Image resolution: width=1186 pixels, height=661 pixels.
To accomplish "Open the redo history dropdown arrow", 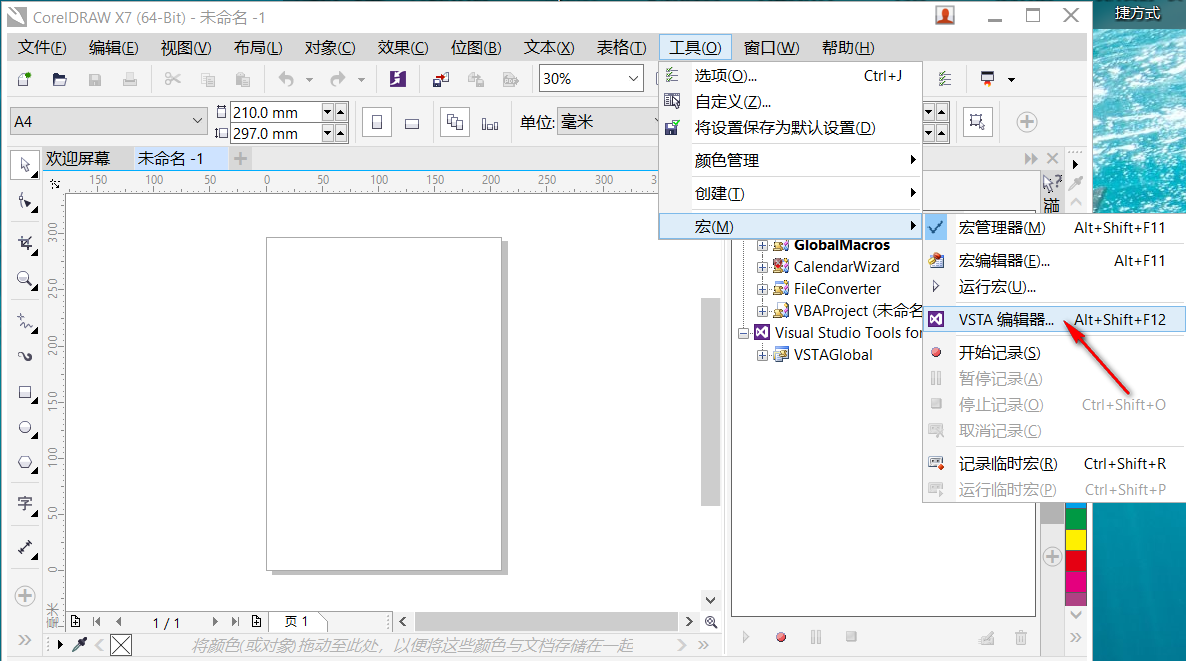I will click(362, 79).
